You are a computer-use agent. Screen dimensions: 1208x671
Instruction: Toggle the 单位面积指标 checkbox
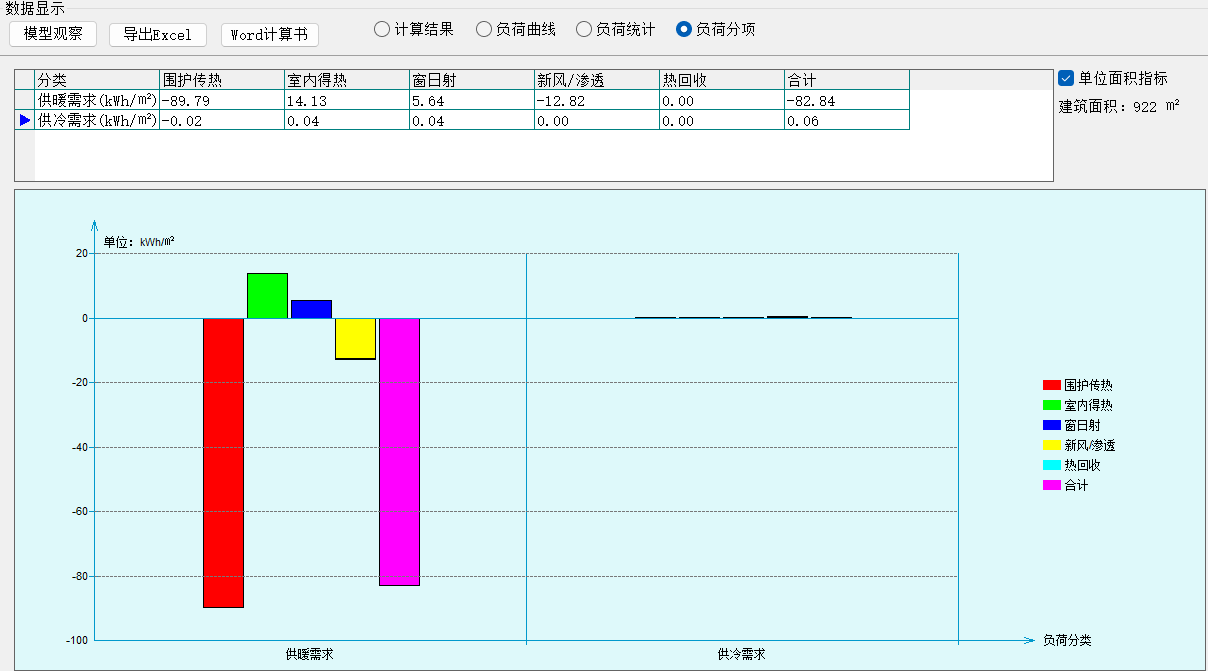click(1066, 78)
